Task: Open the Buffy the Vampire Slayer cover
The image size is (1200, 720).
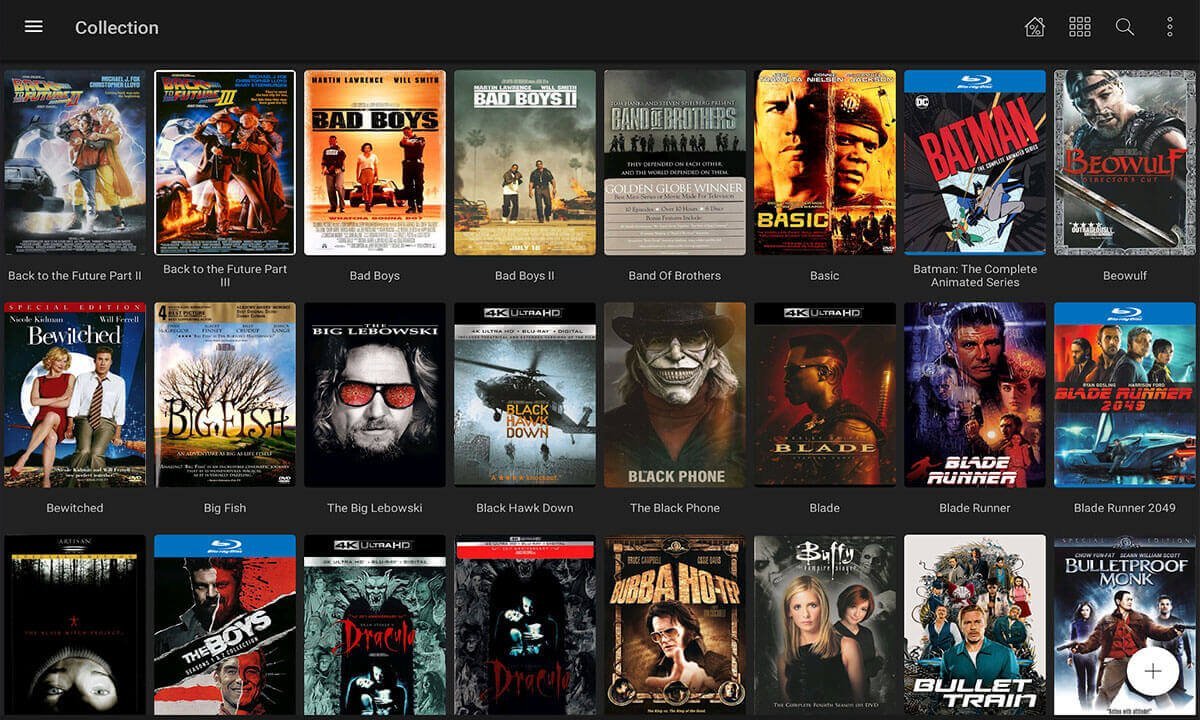Action: (x=825, y=624)
